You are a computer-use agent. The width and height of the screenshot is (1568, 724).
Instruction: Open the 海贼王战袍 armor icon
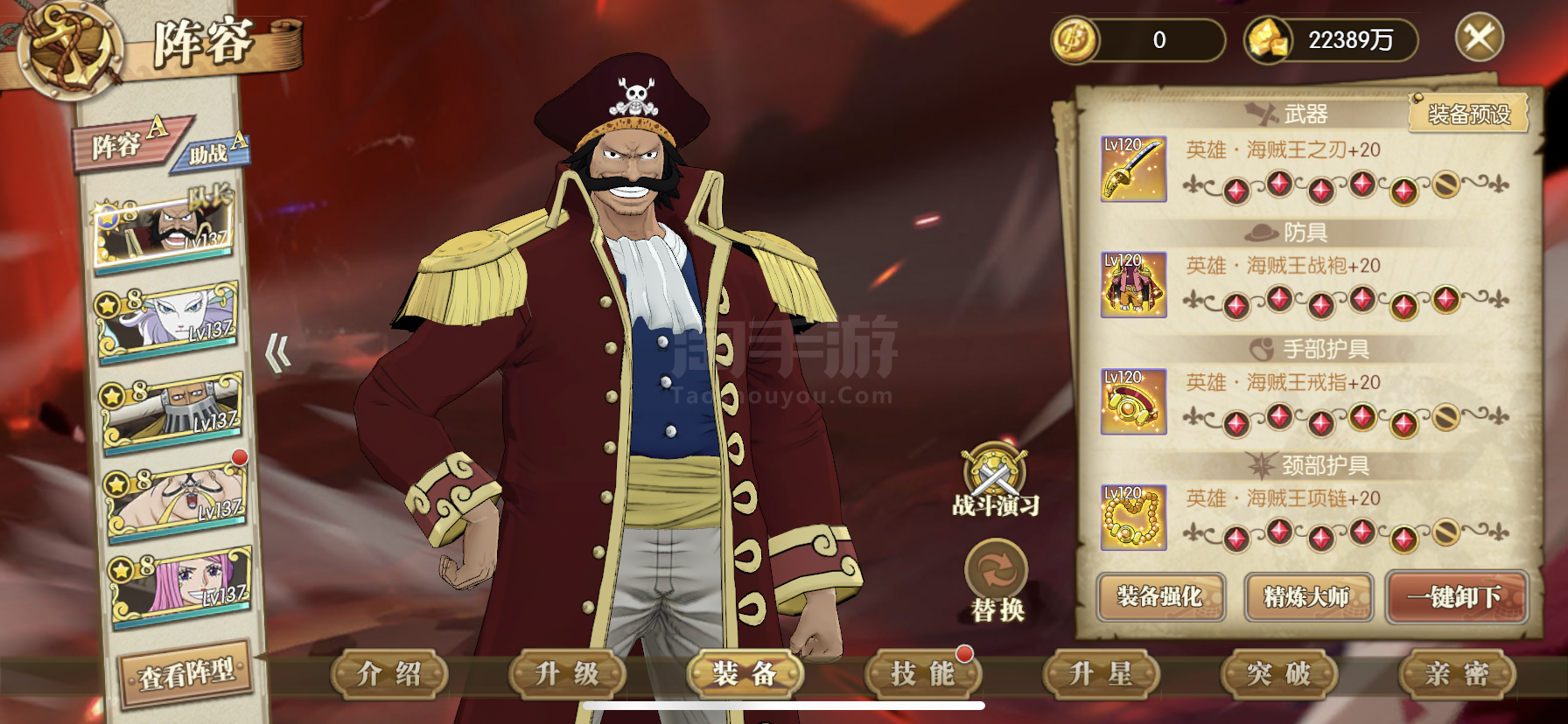pyautogui.click(x=1133, y=285)
